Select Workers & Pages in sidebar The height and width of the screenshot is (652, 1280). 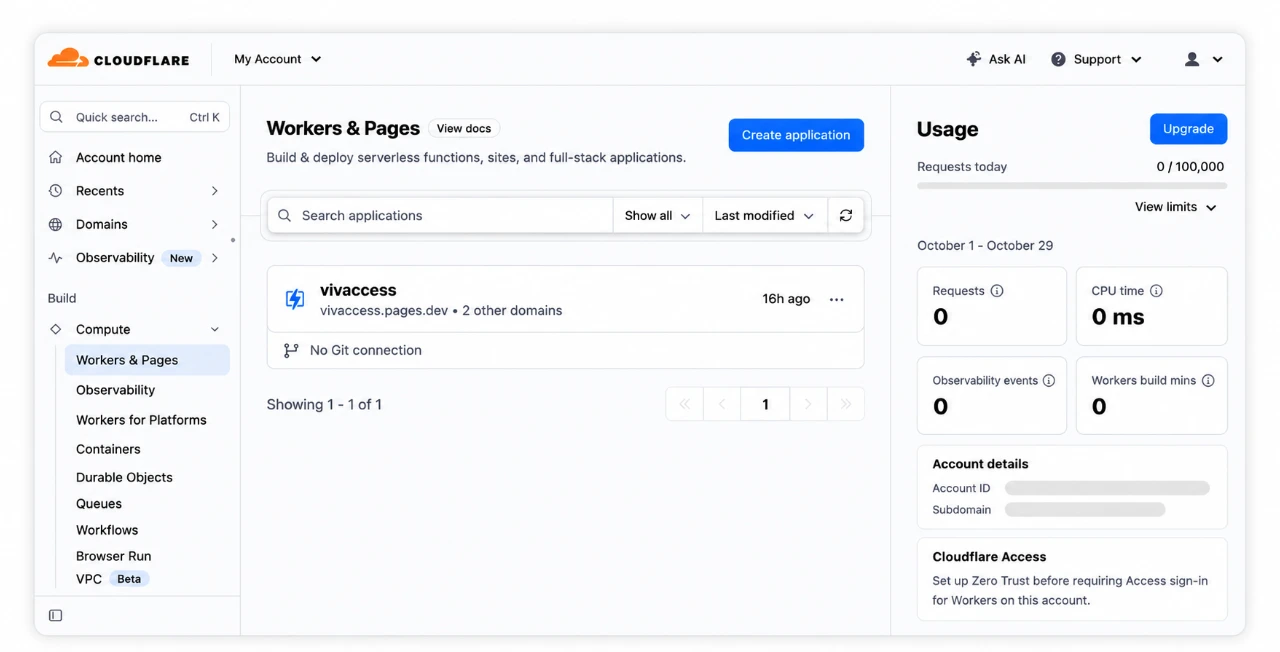tap(147, 360)
